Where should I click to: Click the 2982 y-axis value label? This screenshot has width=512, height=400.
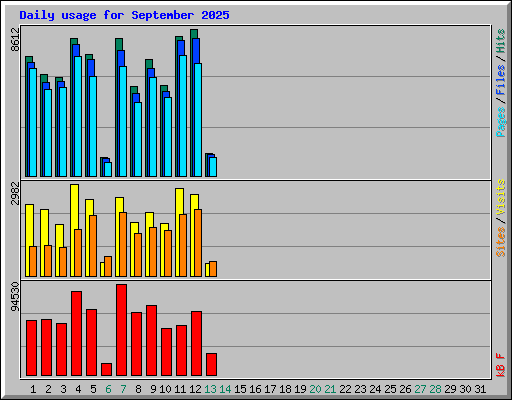point(15,193)
